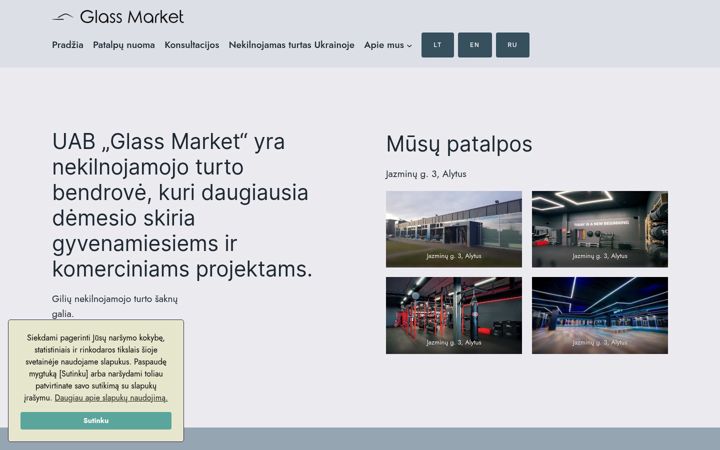Accept cookies with Sutinku button
720x450 pixels.
point(96,421)
